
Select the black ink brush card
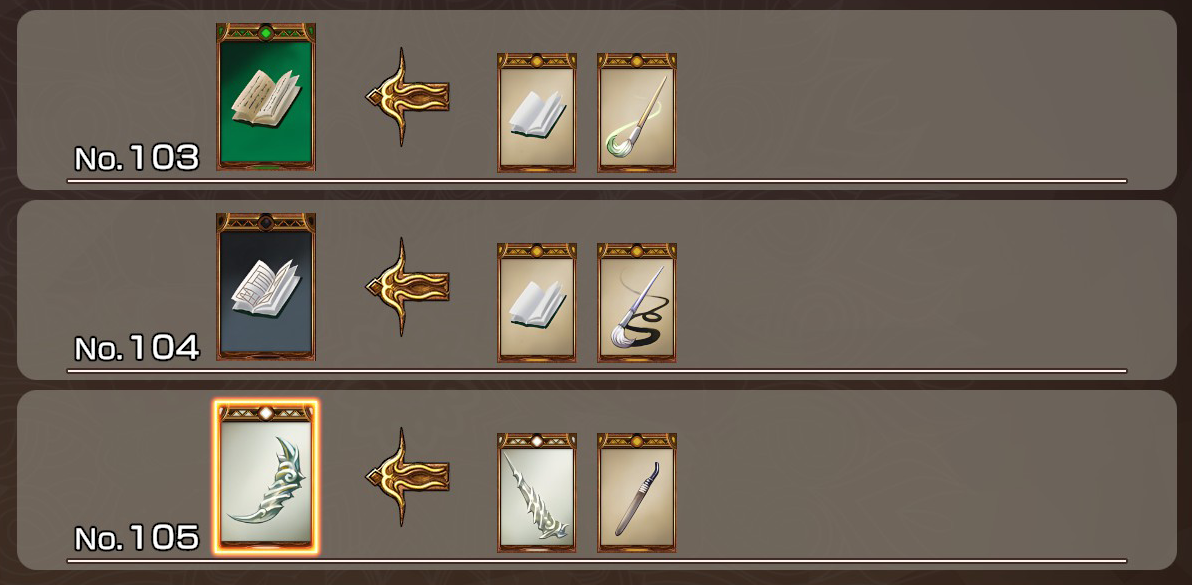point(637,302)
